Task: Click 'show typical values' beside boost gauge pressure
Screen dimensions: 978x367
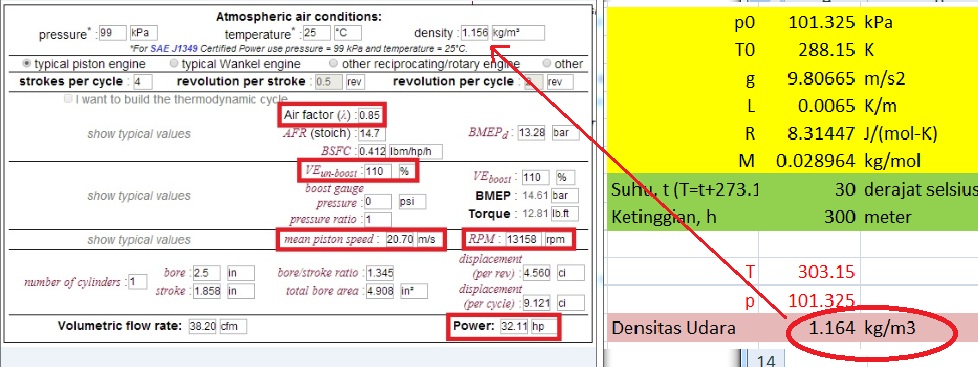Action: [138, 196]
